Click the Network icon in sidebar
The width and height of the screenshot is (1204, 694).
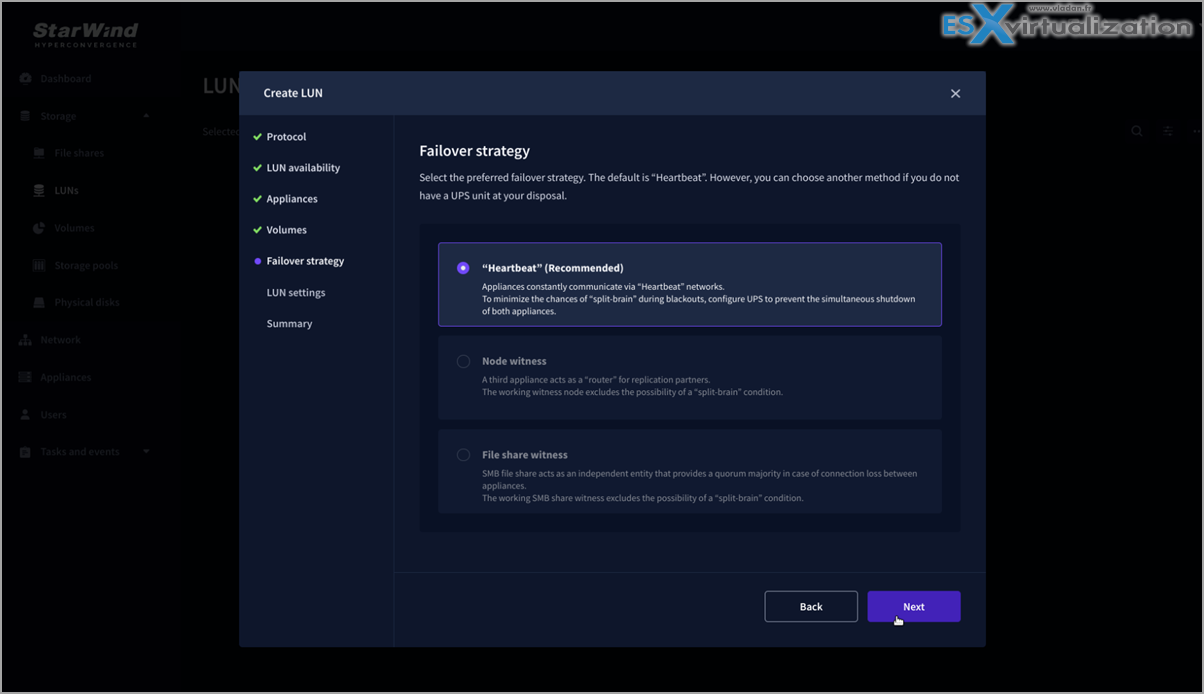[25, 340]
